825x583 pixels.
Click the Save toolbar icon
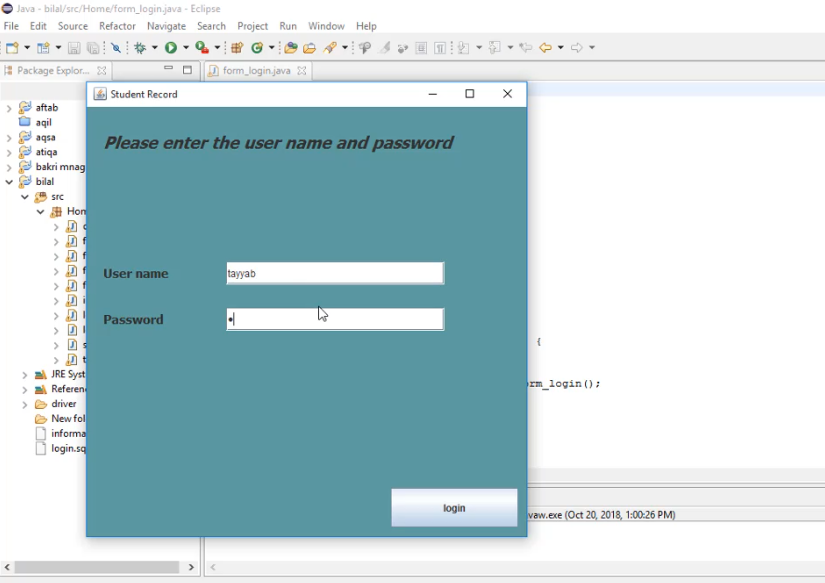click(75, 46)
